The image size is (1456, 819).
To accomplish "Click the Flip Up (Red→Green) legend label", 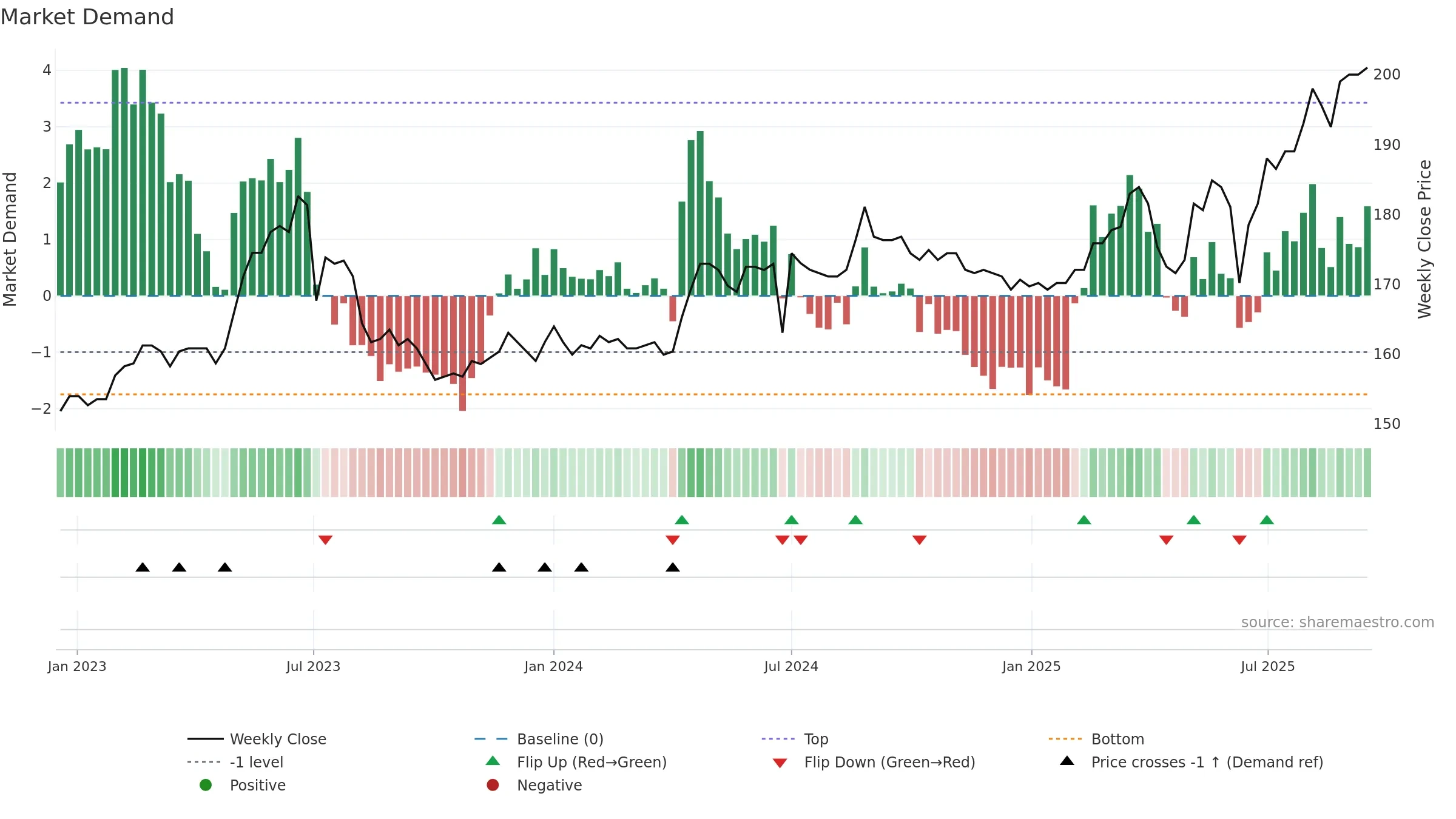I will tap(591, 763).
